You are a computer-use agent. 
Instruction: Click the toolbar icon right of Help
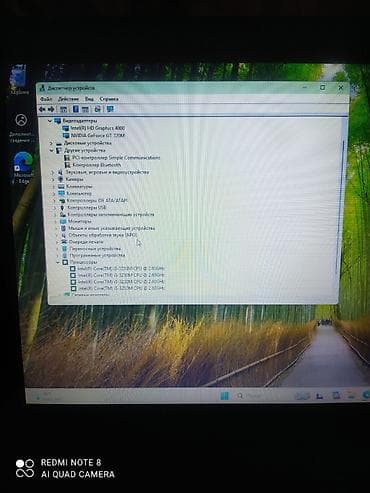[85, 109]
